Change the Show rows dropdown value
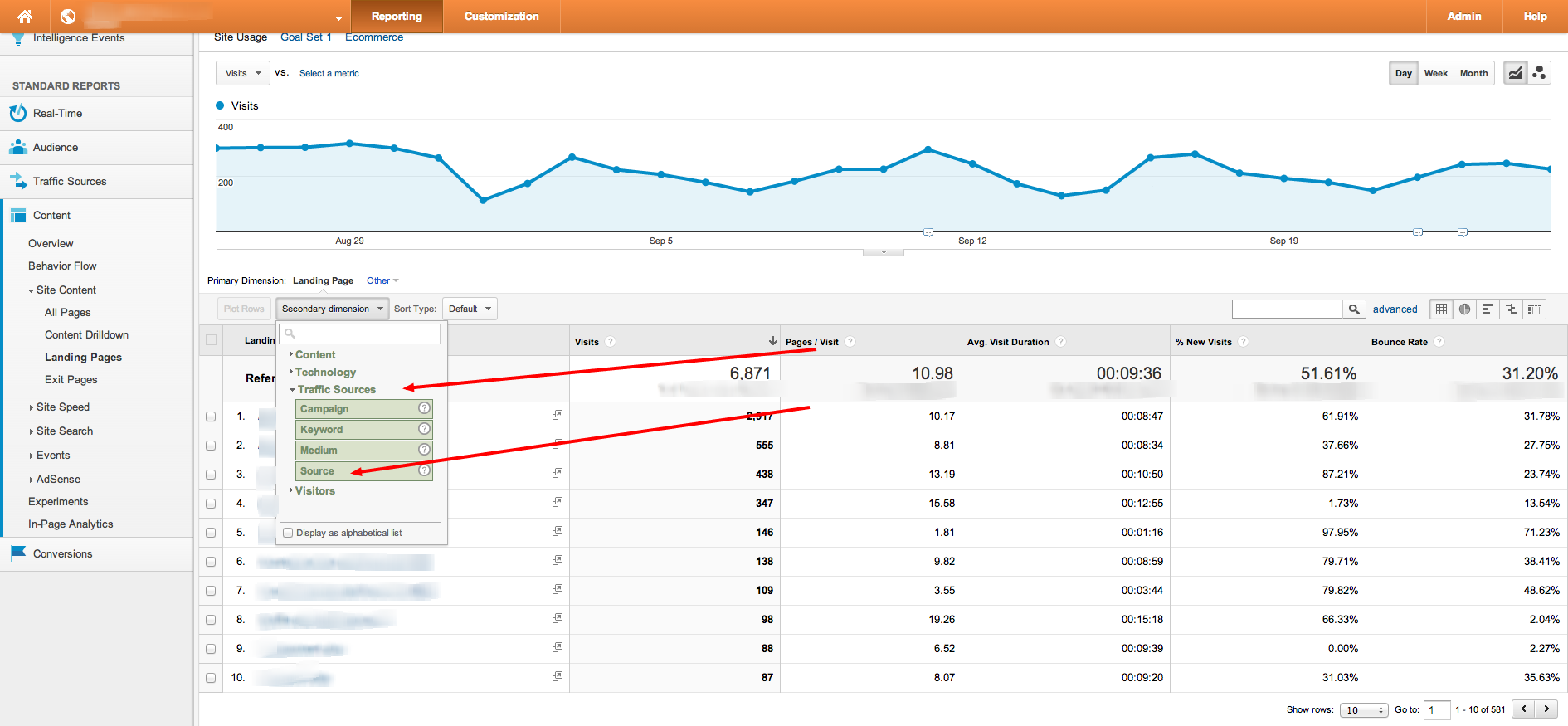 [1364, 710]
